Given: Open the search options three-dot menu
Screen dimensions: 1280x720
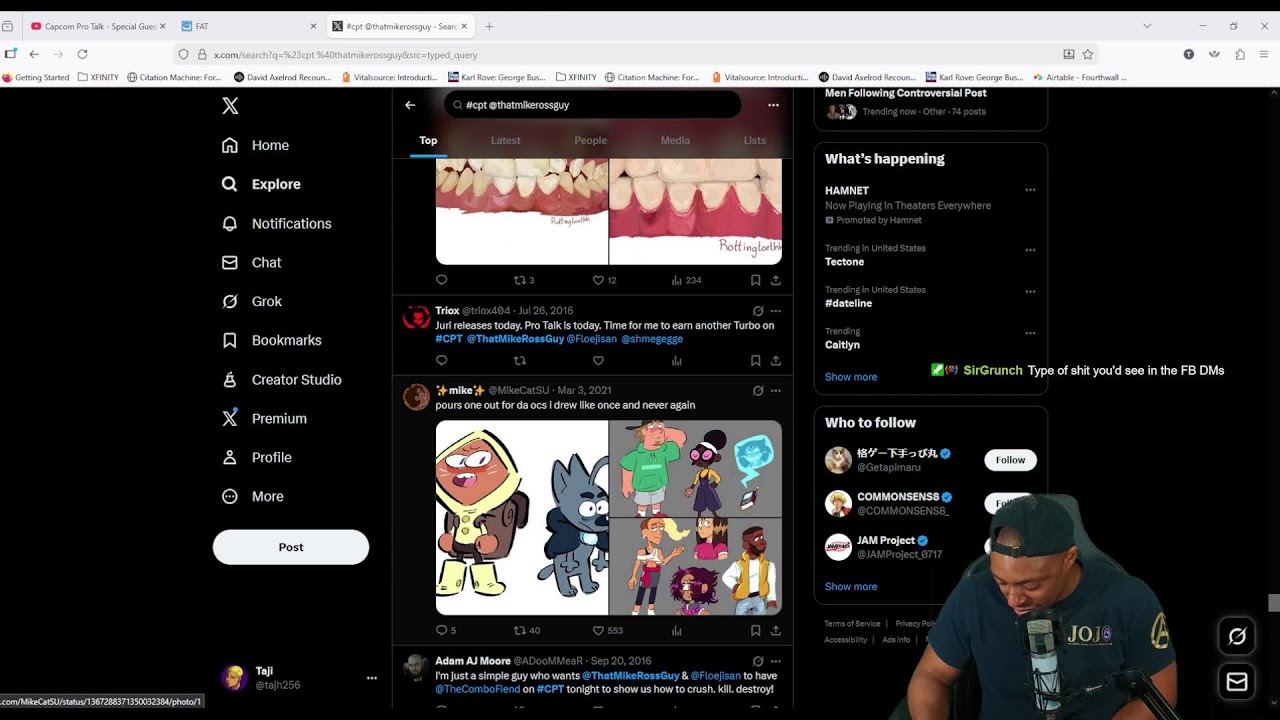Looking at the screenshot, I should click(x=773, y=105).
